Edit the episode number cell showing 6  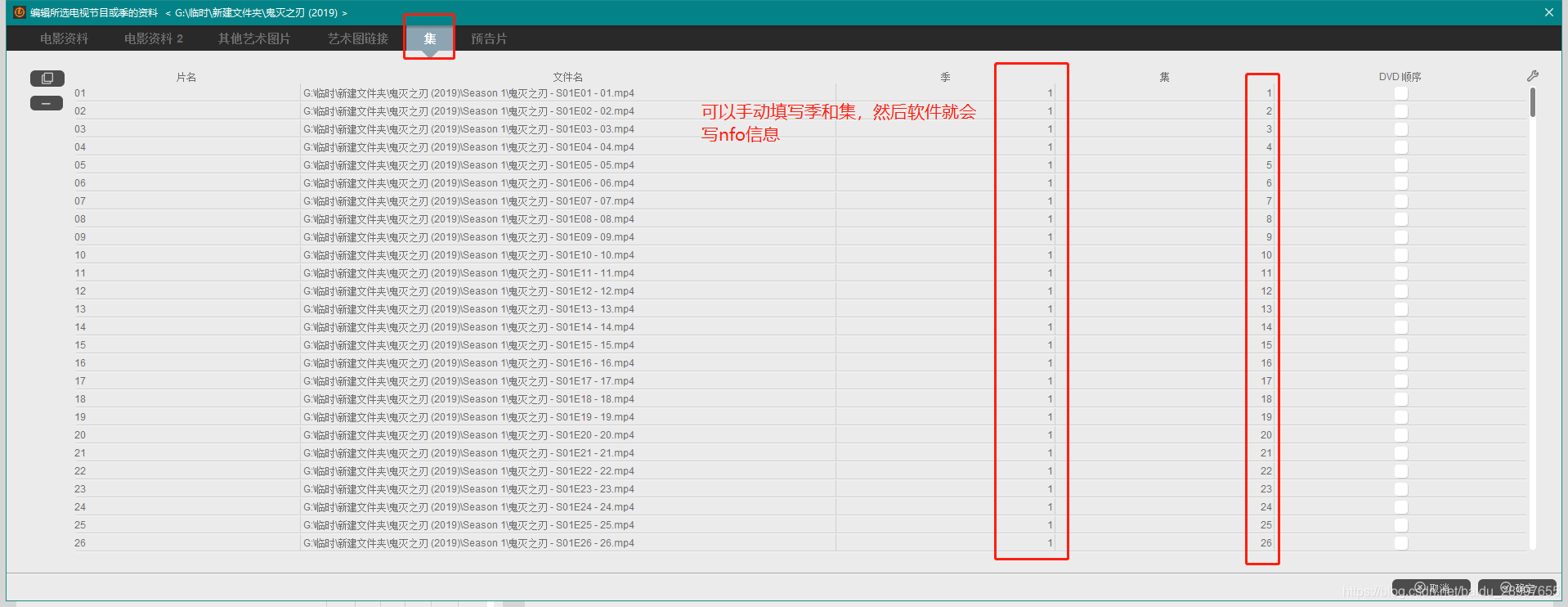pyautogui.click(x=1165, y=183)
